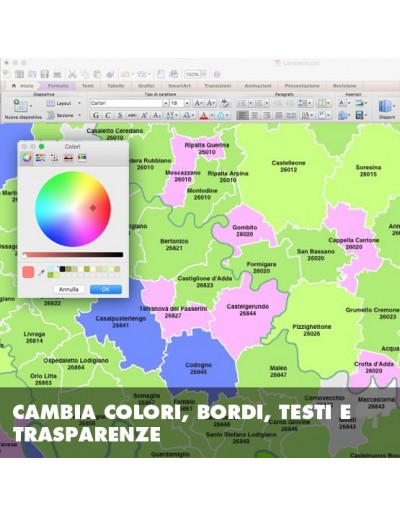Confirm color with the OK button

pos(106,289)
